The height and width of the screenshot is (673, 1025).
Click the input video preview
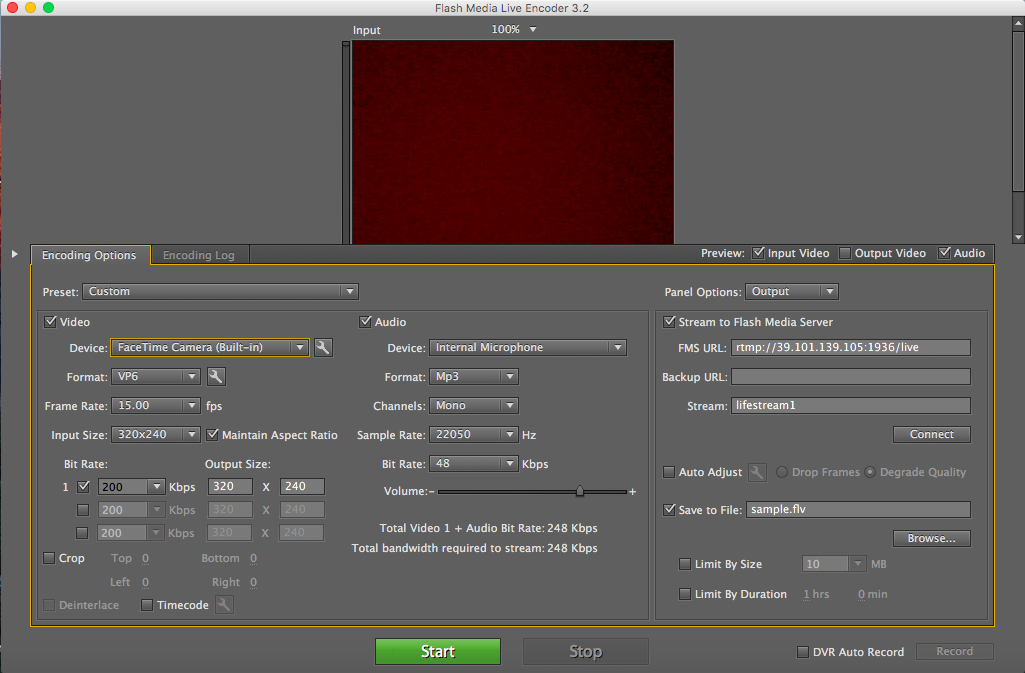click(512, 142)
